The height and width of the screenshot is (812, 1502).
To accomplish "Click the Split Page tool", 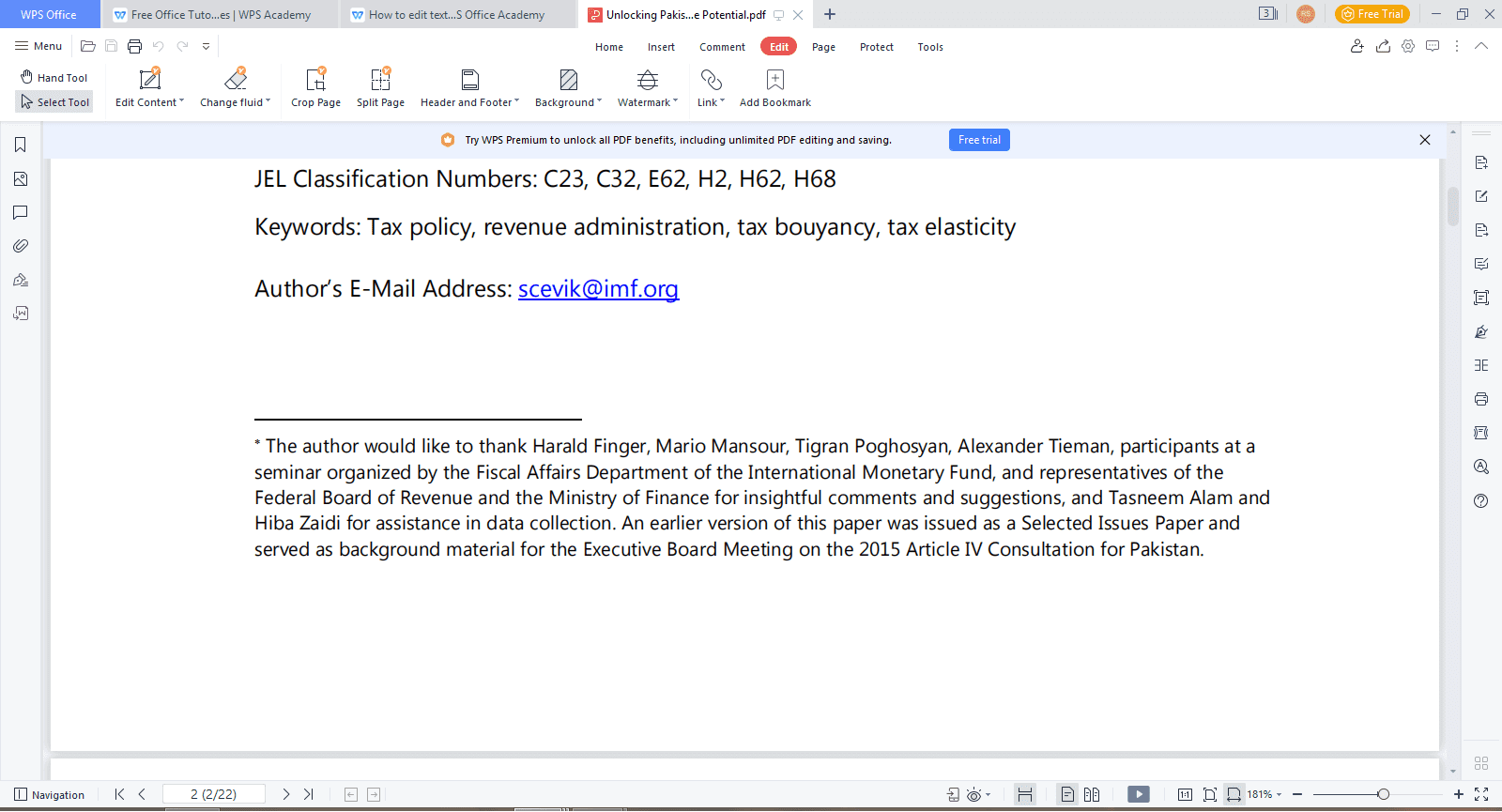I will tap(380, 88).
